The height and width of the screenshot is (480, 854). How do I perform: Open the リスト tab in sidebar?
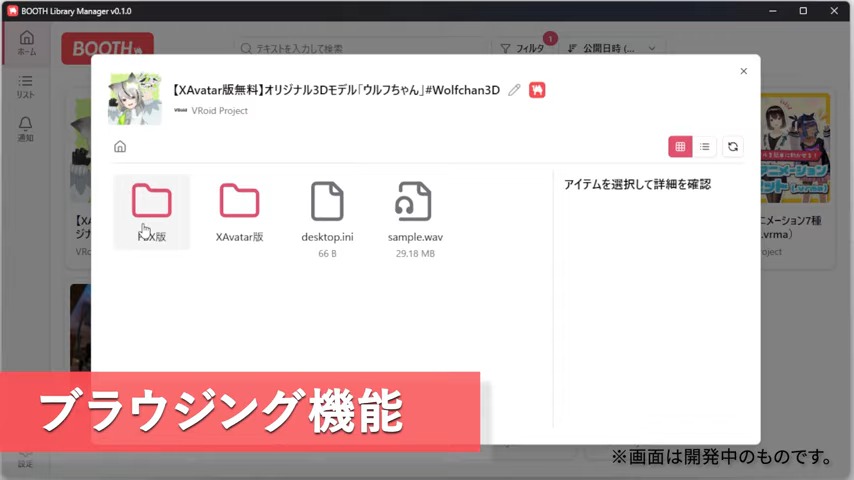(26, 87)
